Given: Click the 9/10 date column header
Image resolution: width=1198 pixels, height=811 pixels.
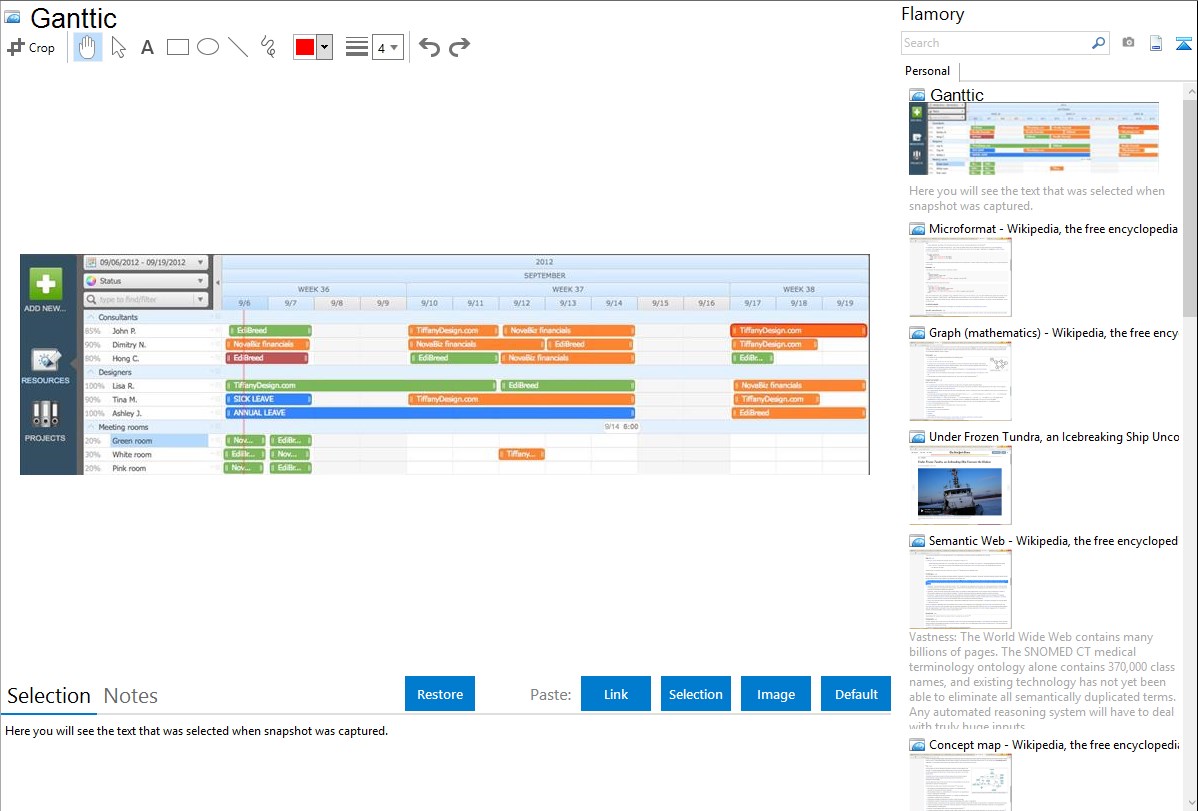Looking at the screenshot, I should coord(429,303).
